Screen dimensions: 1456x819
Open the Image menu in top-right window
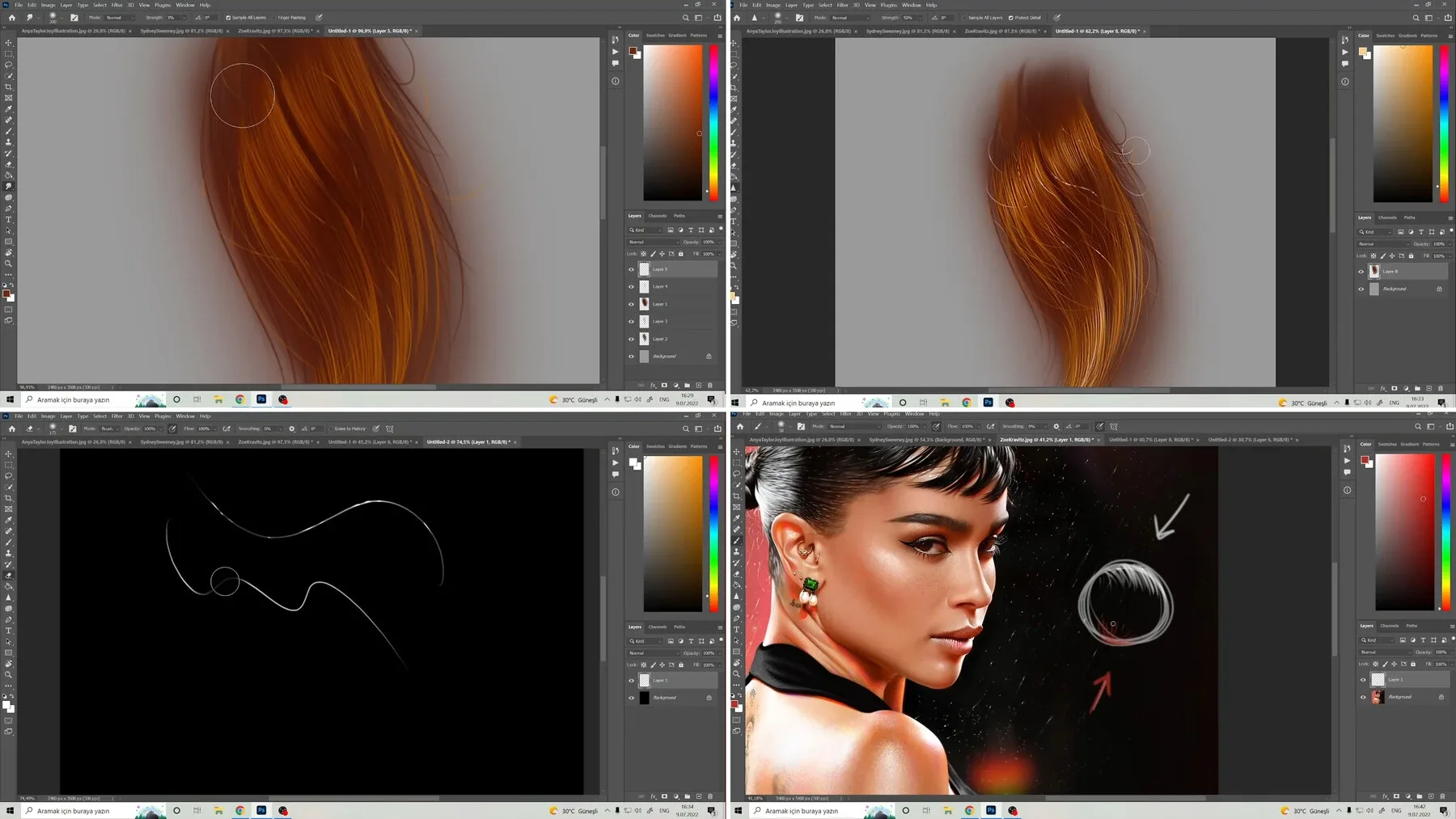[773, 5]
